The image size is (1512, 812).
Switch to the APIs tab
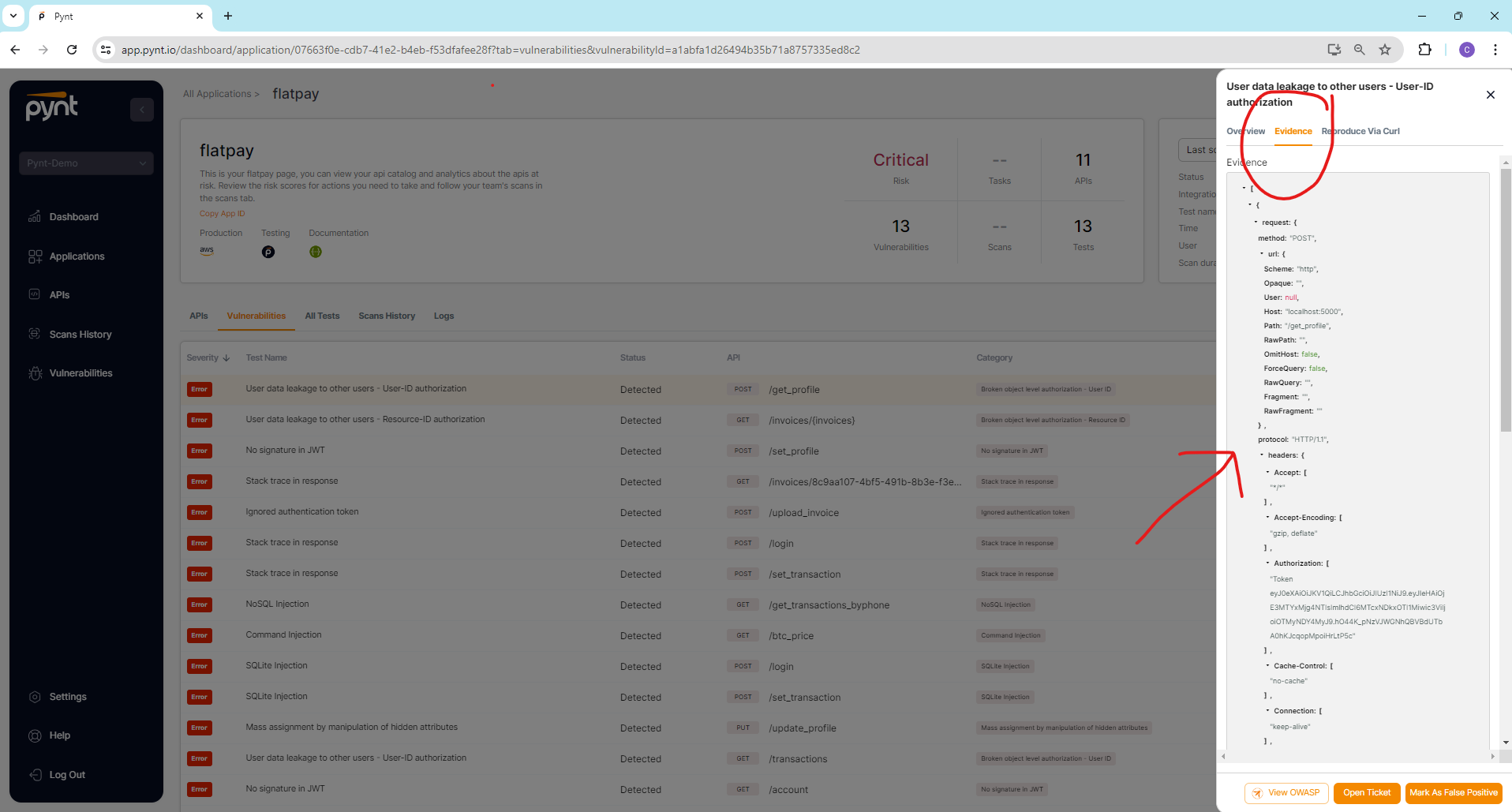point(199,316)
